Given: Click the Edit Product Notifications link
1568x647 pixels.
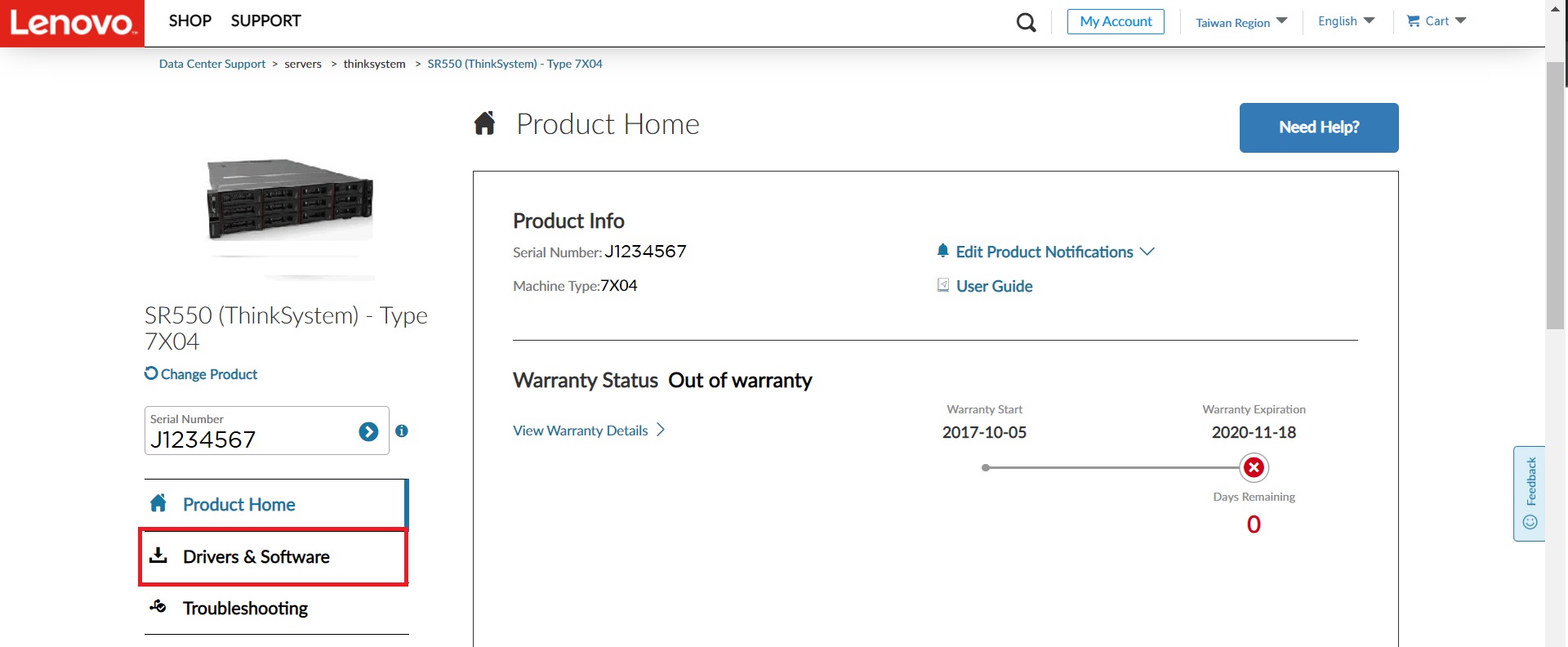Looking at the screenshot, I should coord(1045,252).
